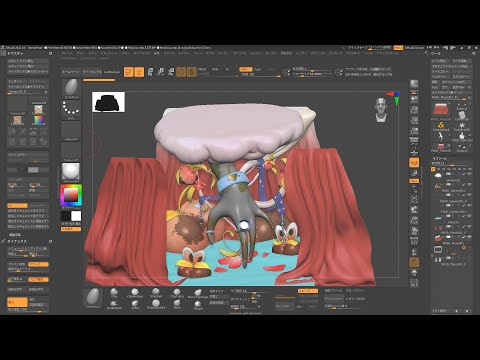Open the ライトボックス button
The image size is (480, 360).
pos(92,72)
